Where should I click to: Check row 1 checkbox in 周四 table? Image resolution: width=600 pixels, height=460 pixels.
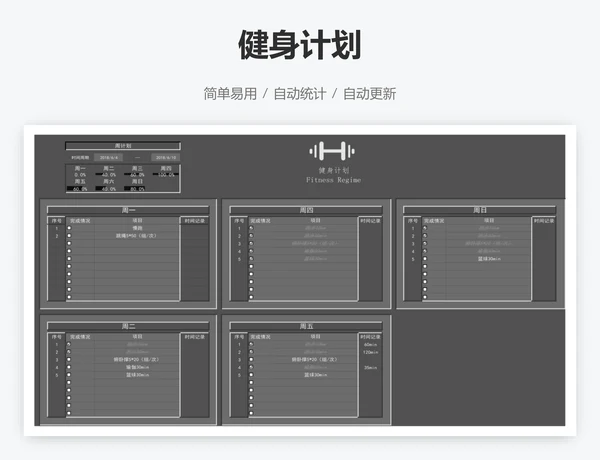(250, 228)
